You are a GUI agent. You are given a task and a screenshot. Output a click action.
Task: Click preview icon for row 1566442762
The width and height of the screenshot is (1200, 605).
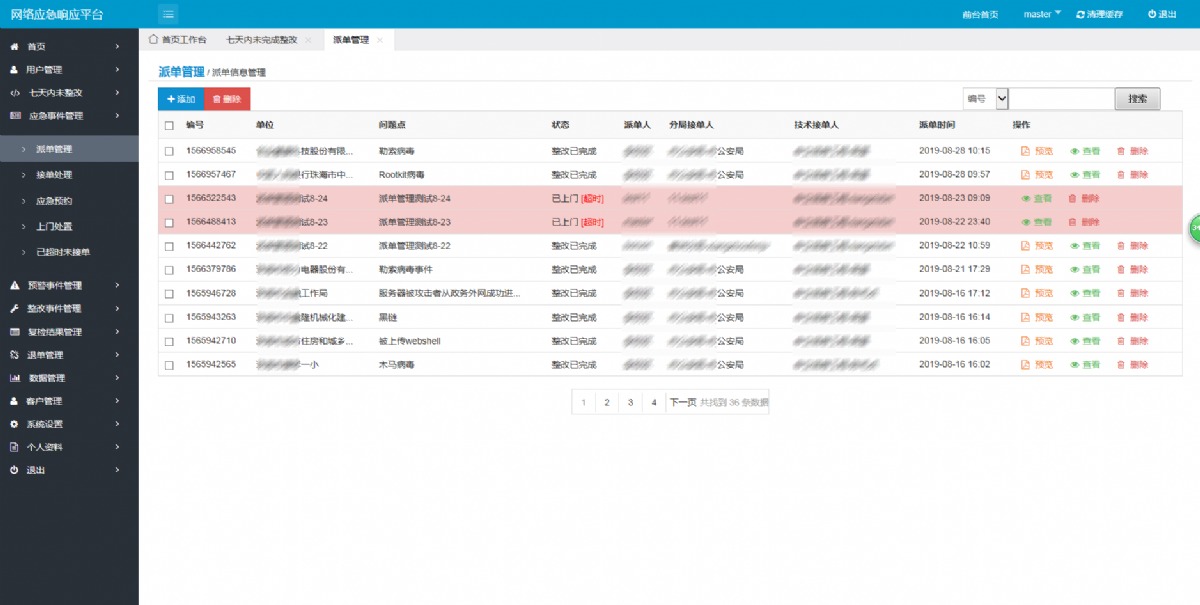click(x=1025, y=246)
